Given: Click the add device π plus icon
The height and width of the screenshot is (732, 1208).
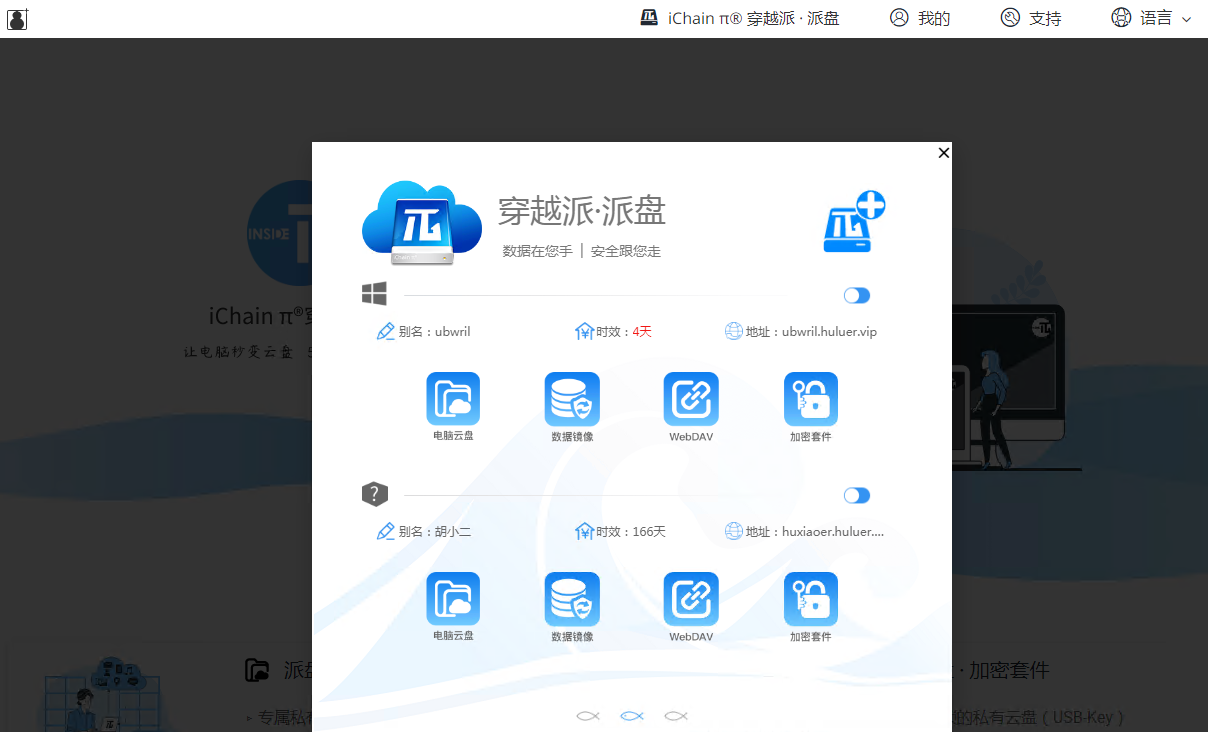Looking at the screenshot, I should coord(854,221).
